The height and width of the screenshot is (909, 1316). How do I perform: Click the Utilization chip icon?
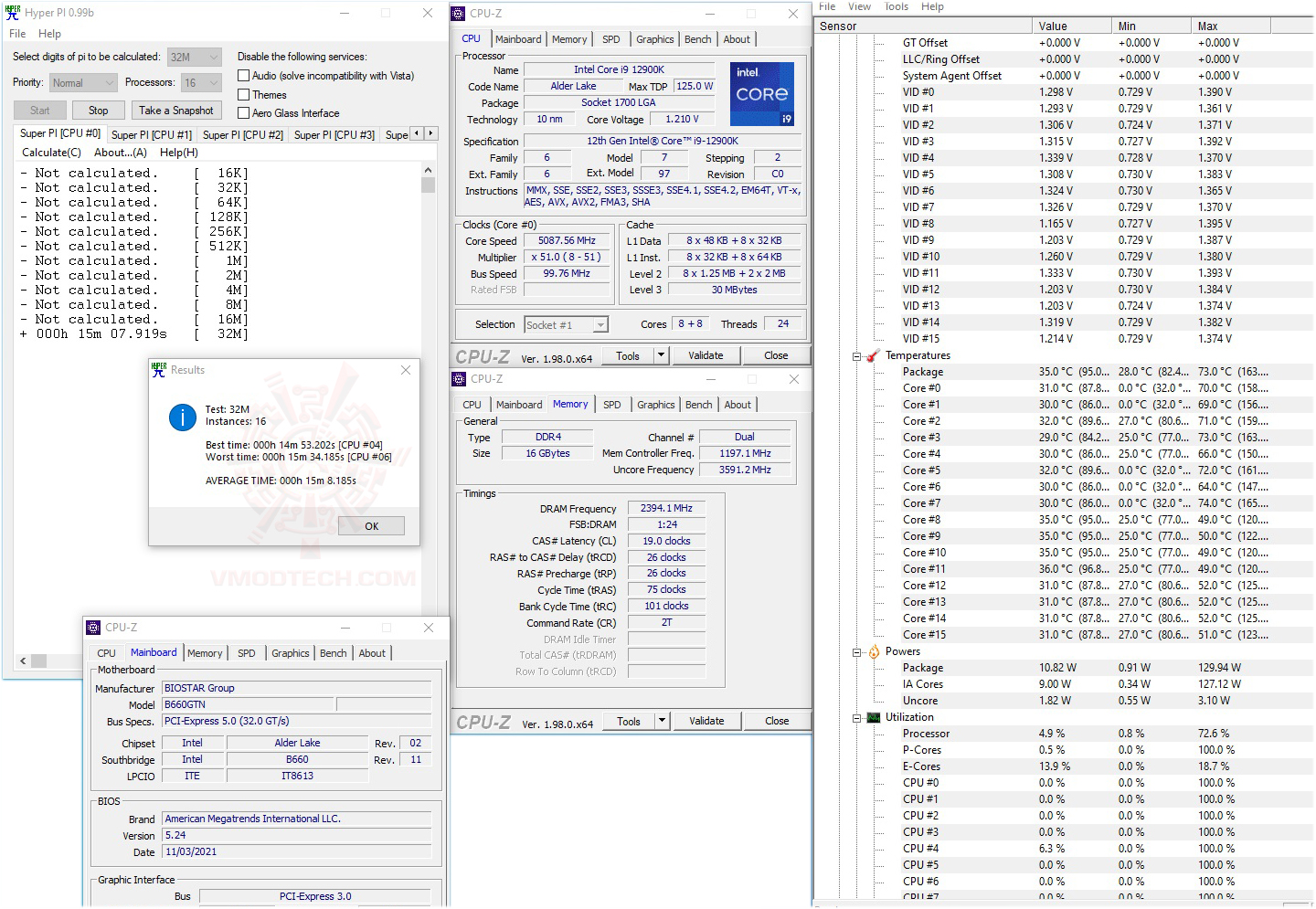tap(873, 717)
